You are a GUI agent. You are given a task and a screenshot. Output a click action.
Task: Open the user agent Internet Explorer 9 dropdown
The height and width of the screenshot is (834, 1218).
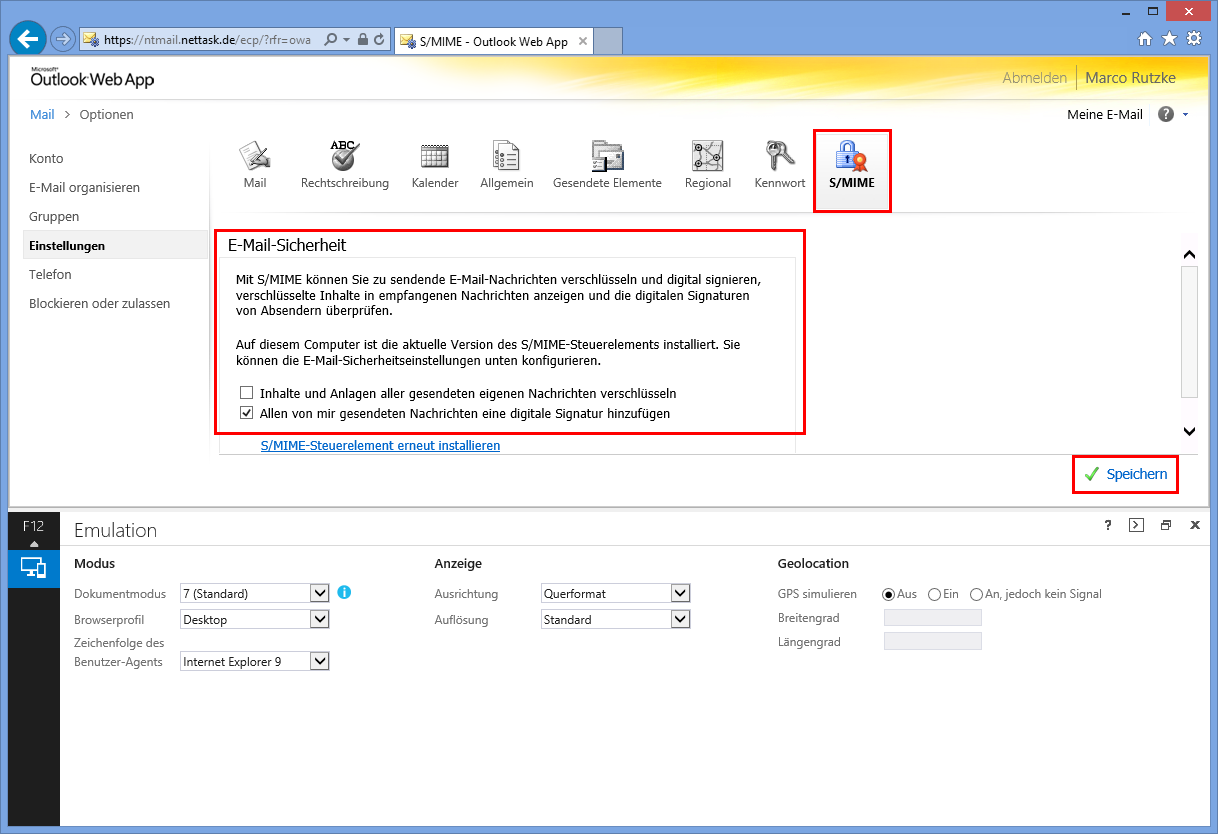coord(255,661)
